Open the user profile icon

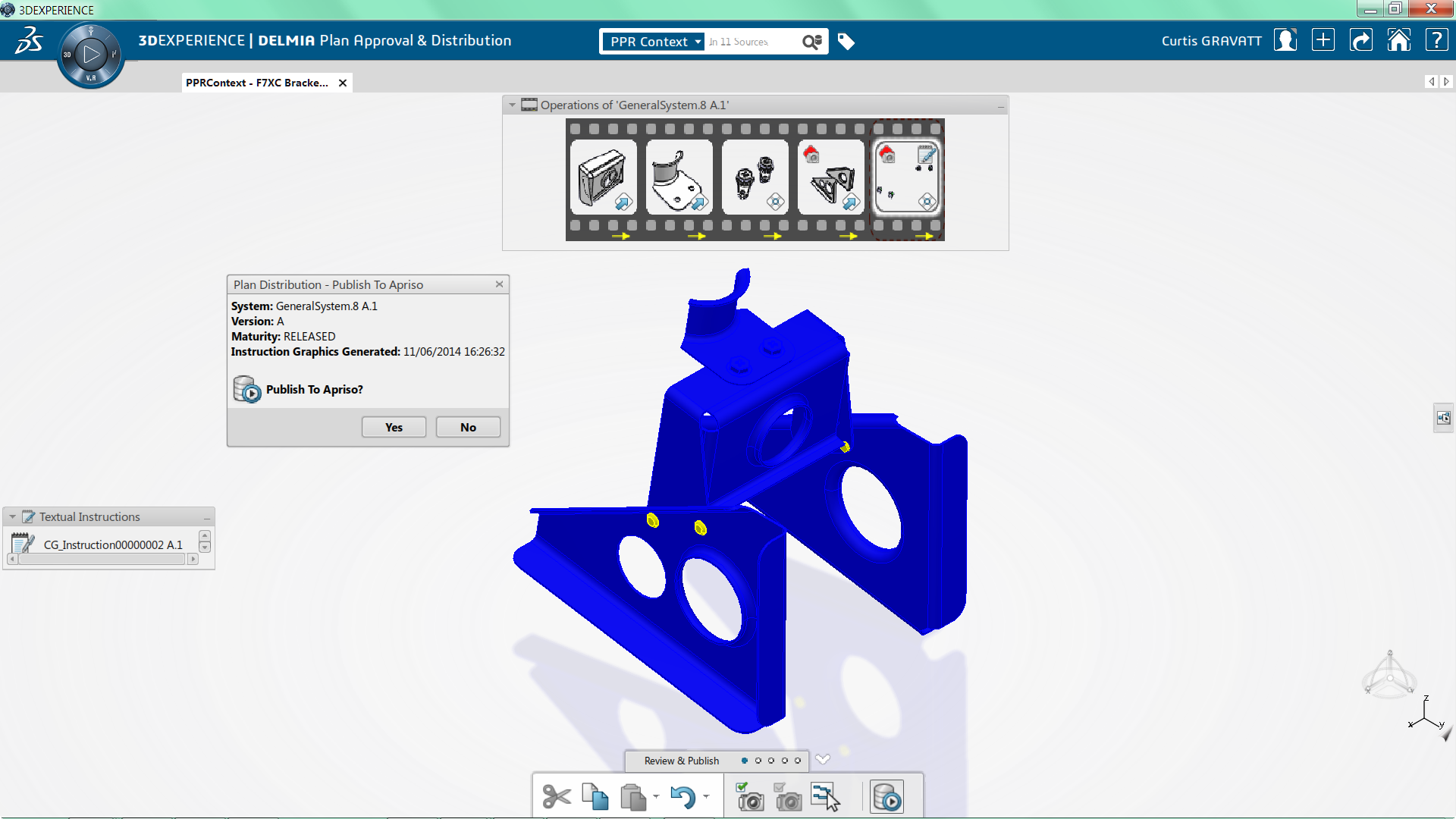tap(1285, 40)
